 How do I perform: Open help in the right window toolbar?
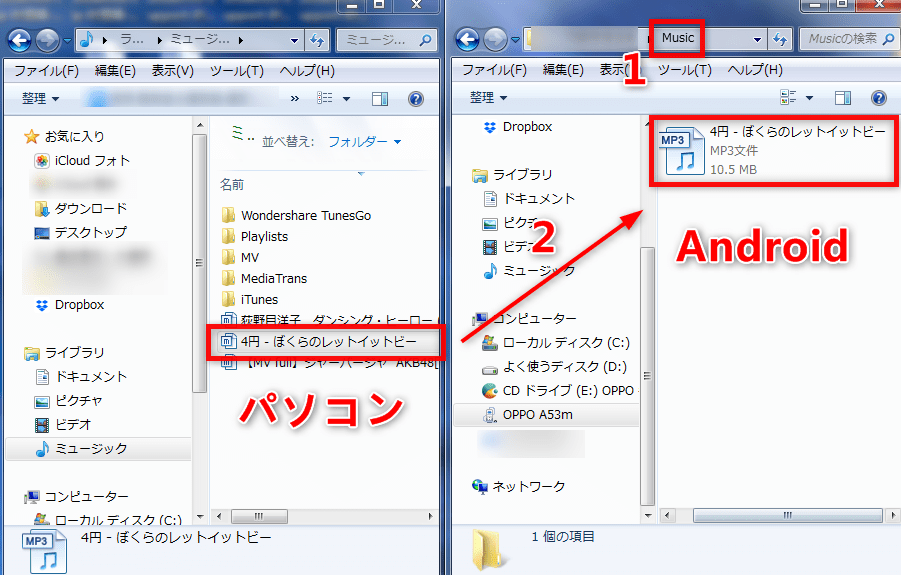coord(879,98)
